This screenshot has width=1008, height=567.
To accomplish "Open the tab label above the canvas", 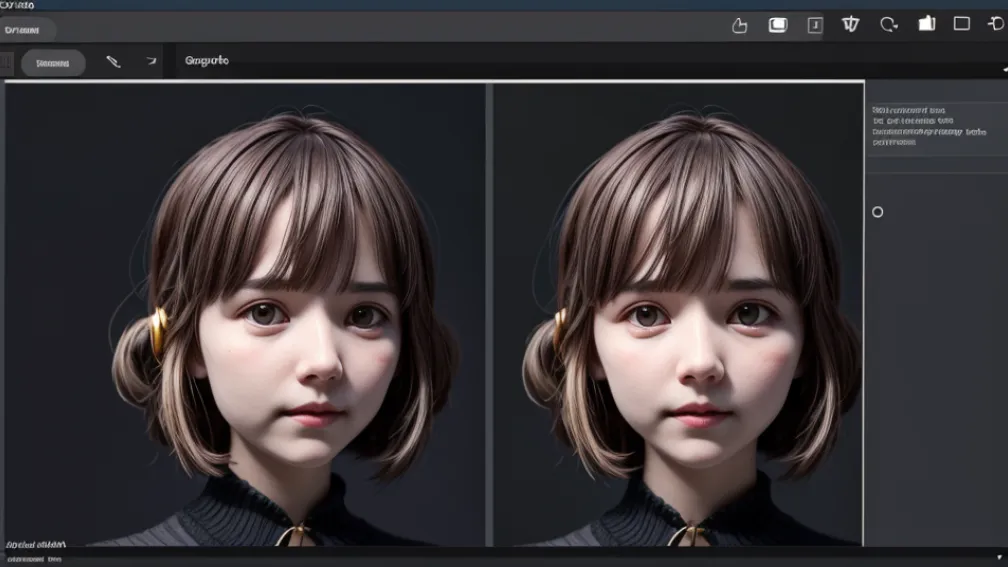I will point(207,61).
